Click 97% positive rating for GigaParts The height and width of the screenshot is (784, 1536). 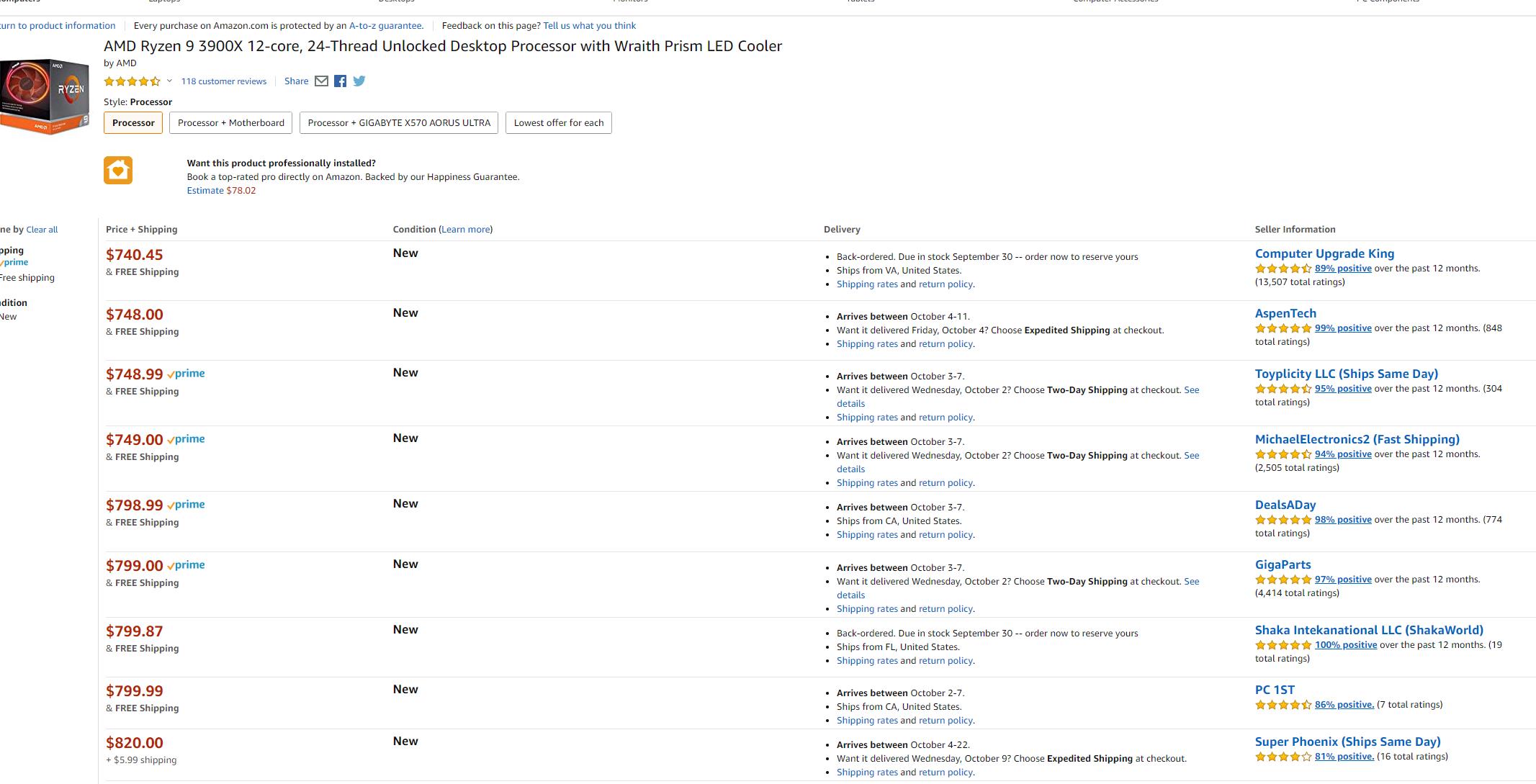tap(1343, 580)
